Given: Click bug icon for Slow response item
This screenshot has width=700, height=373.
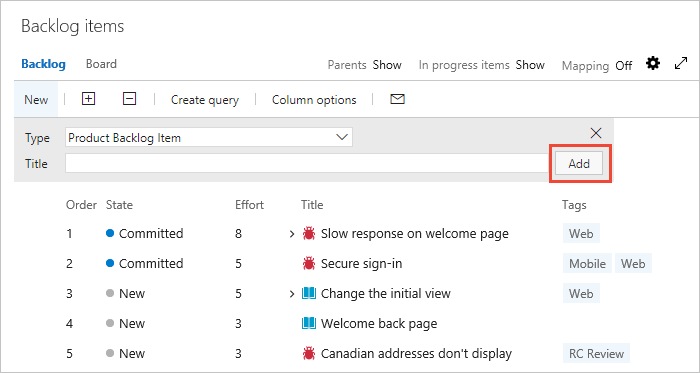Looking at the screenshot, I should point(308,233).
